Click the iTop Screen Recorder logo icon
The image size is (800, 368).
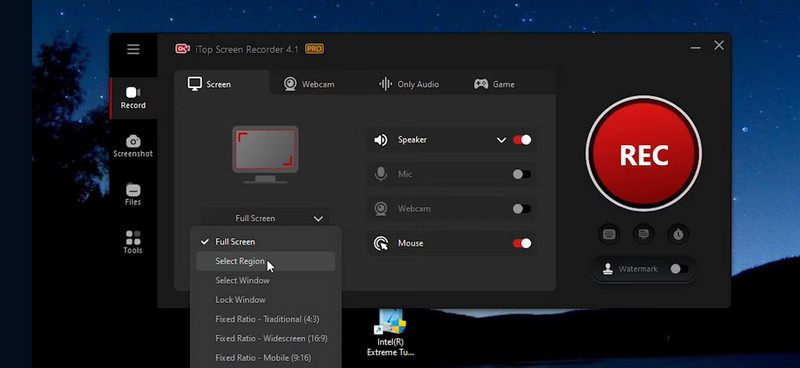tap(182, 49)
